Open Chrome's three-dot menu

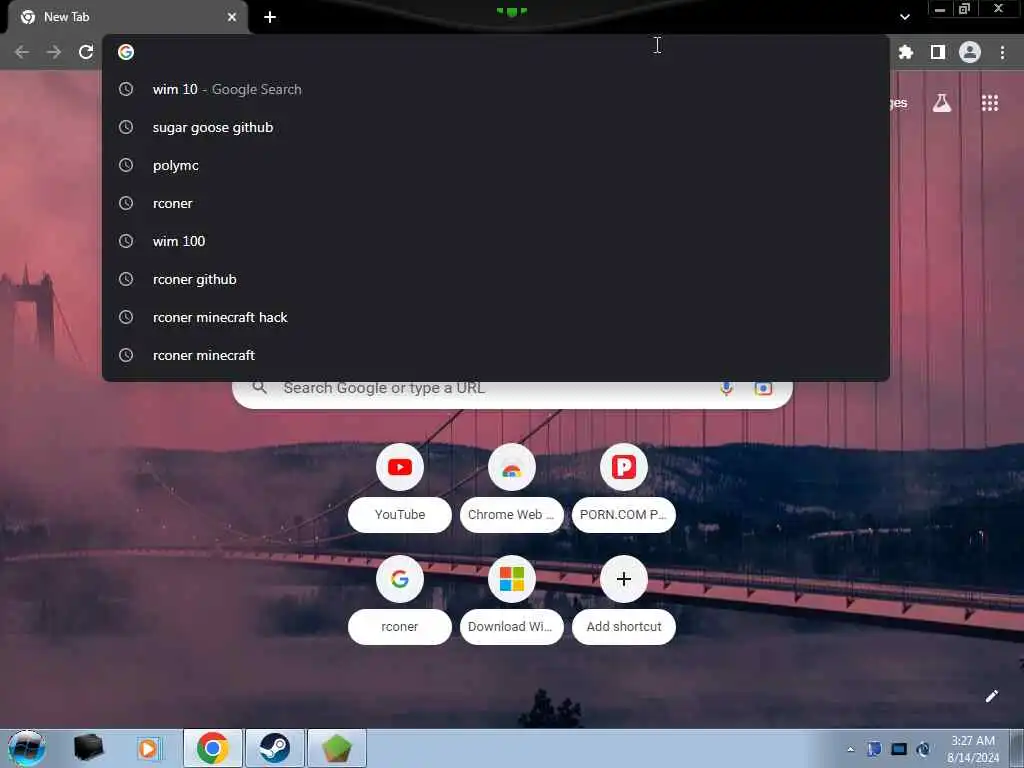pos(1002,52)
